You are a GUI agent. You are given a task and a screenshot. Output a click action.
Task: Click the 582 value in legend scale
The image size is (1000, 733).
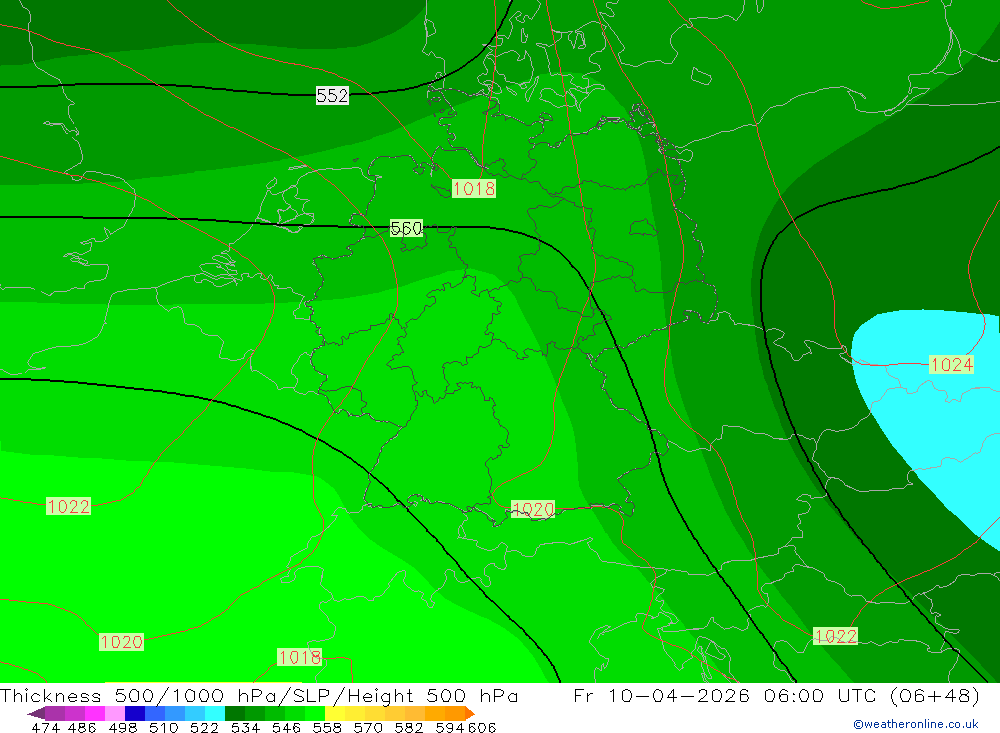[409, 727]
